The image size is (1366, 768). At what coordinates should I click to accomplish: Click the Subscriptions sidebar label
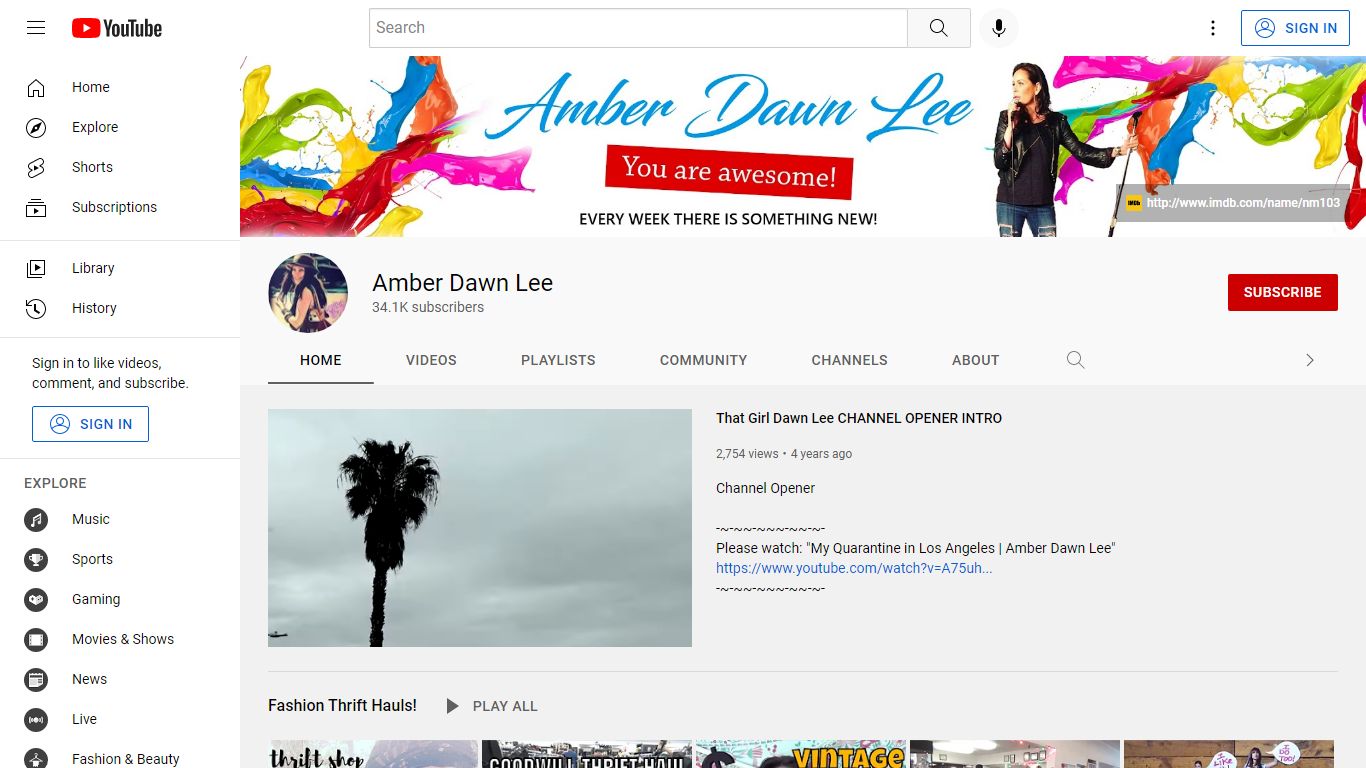(114, 207)
